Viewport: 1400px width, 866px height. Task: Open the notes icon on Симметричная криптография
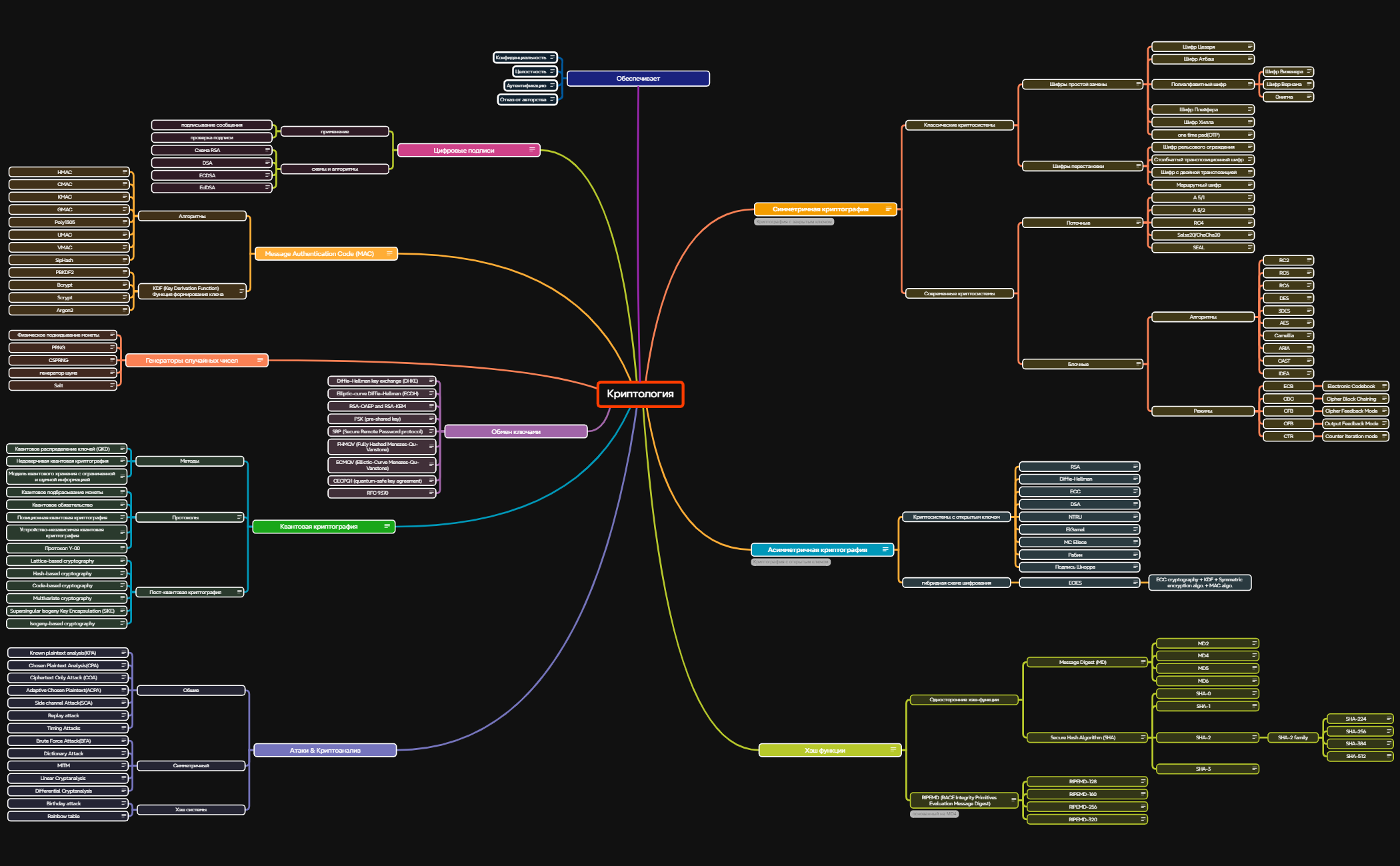(x=889, y=208)
